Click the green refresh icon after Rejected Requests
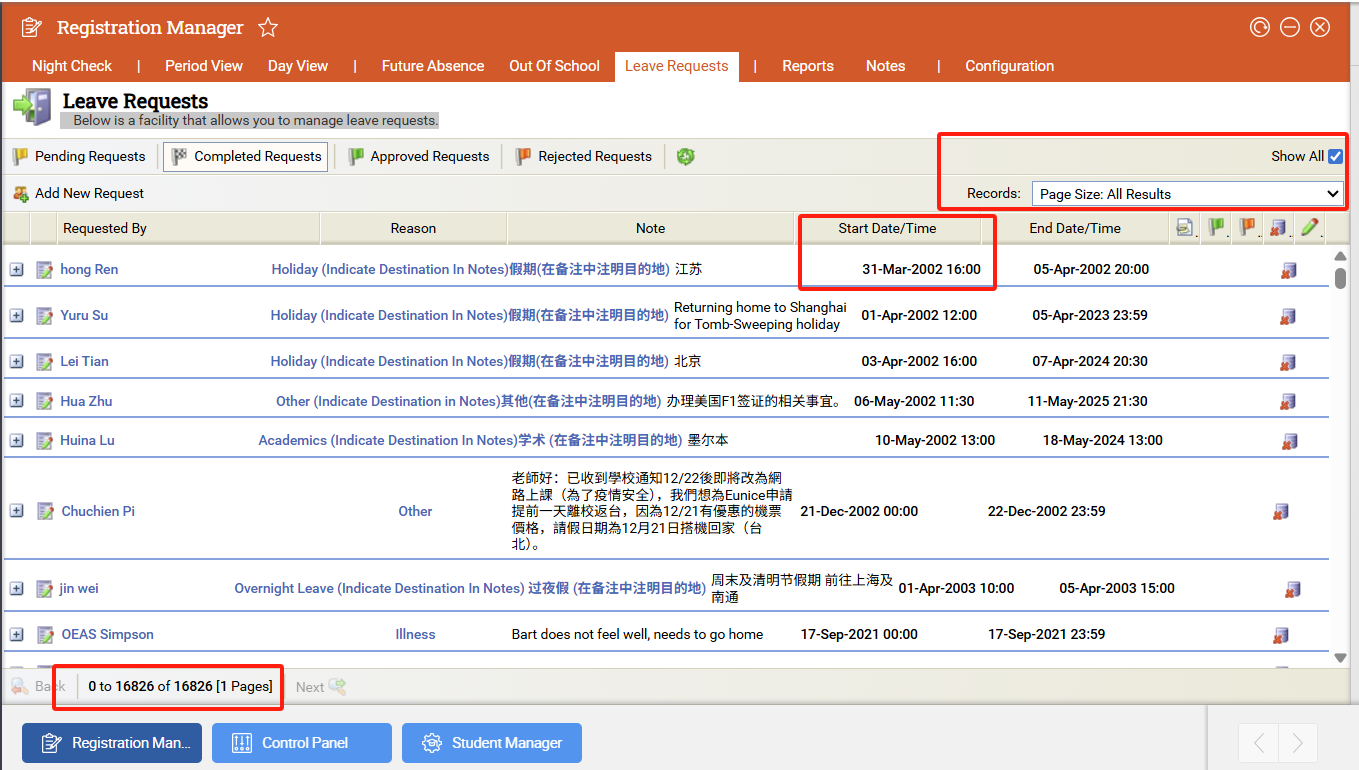The width and height of the screenshot is (1359, 770). [685, 156]
